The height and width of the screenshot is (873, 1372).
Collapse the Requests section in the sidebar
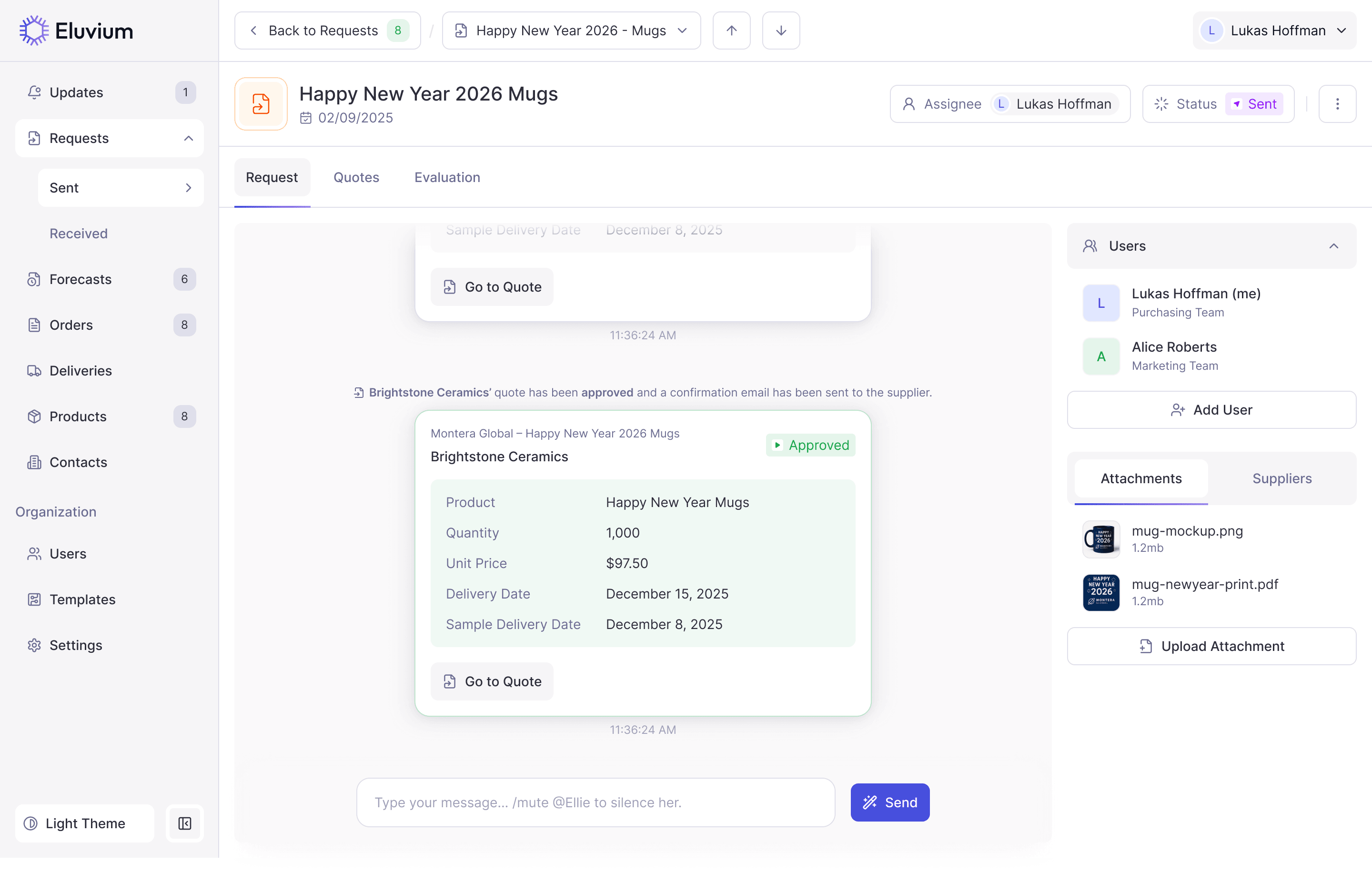188,138
